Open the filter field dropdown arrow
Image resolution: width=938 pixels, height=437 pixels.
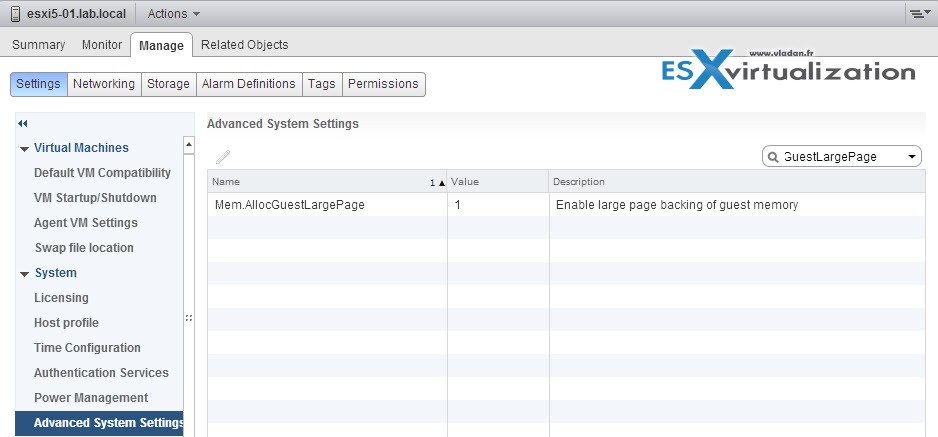tap(912, 157)
